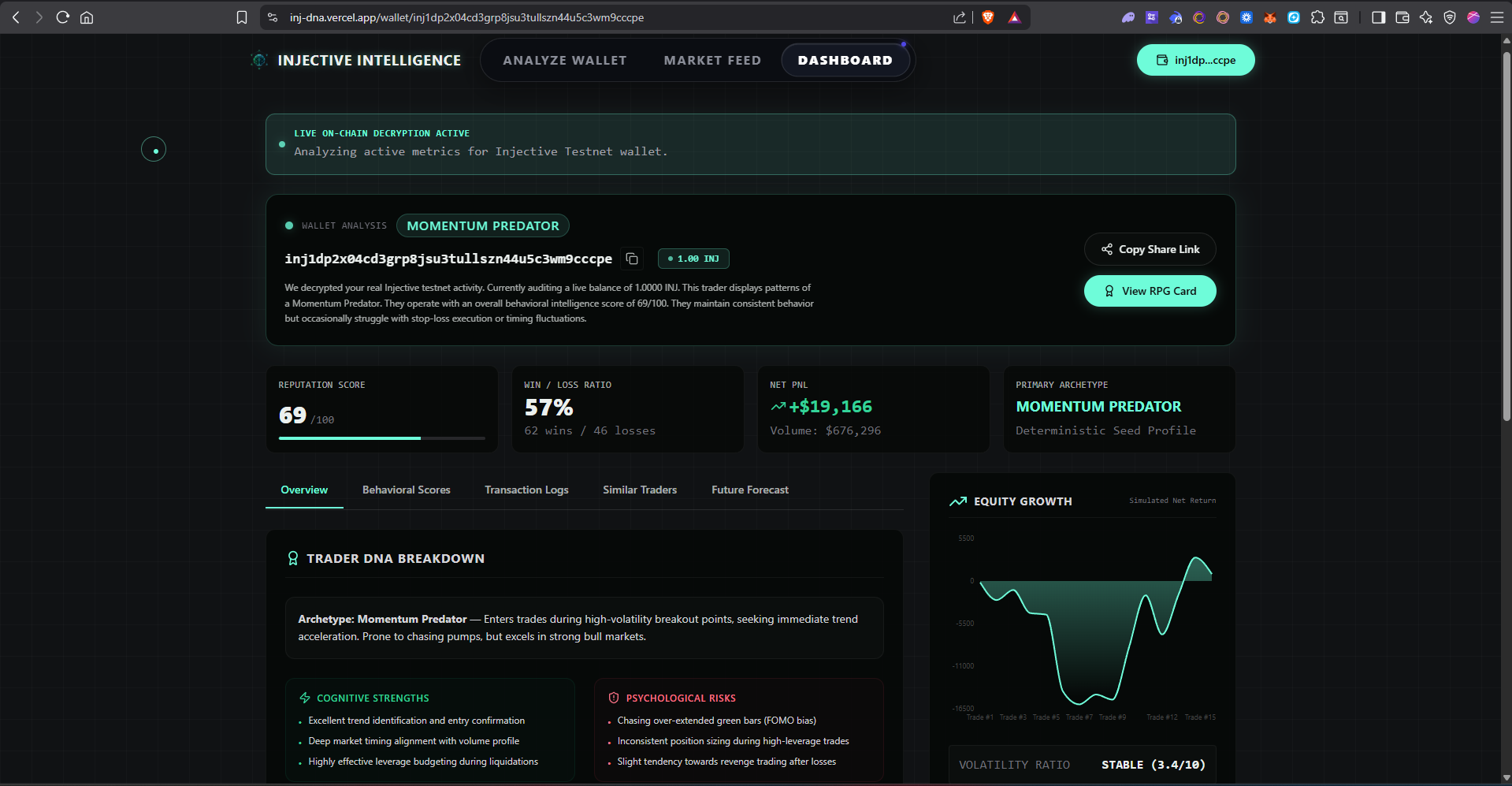Click the blue plus-bubble extension icon
Viewport: 1512px width, 786px height.
coord(1294,17)
